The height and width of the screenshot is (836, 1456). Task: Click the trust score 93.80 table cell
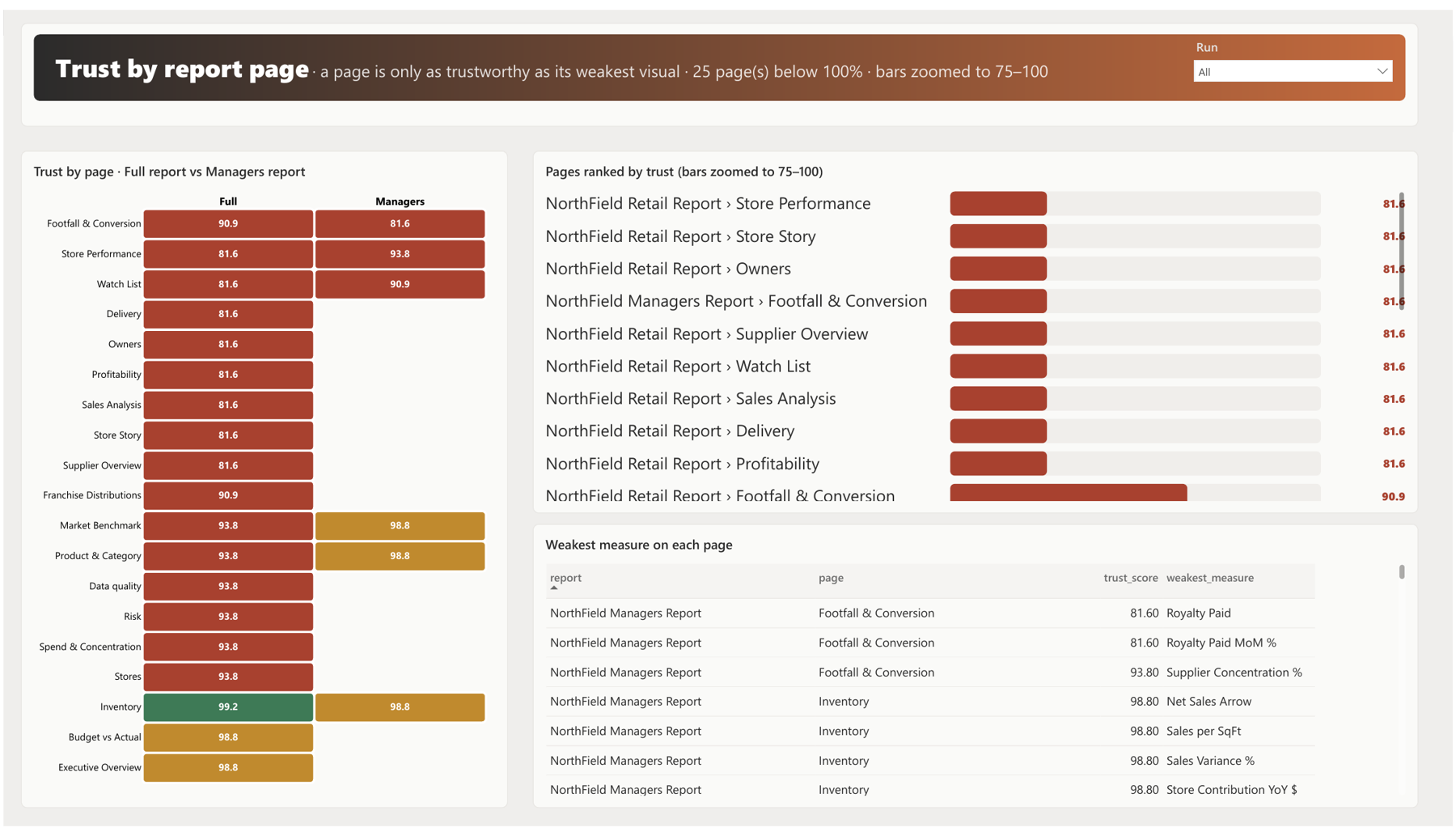click(1144, 673)
